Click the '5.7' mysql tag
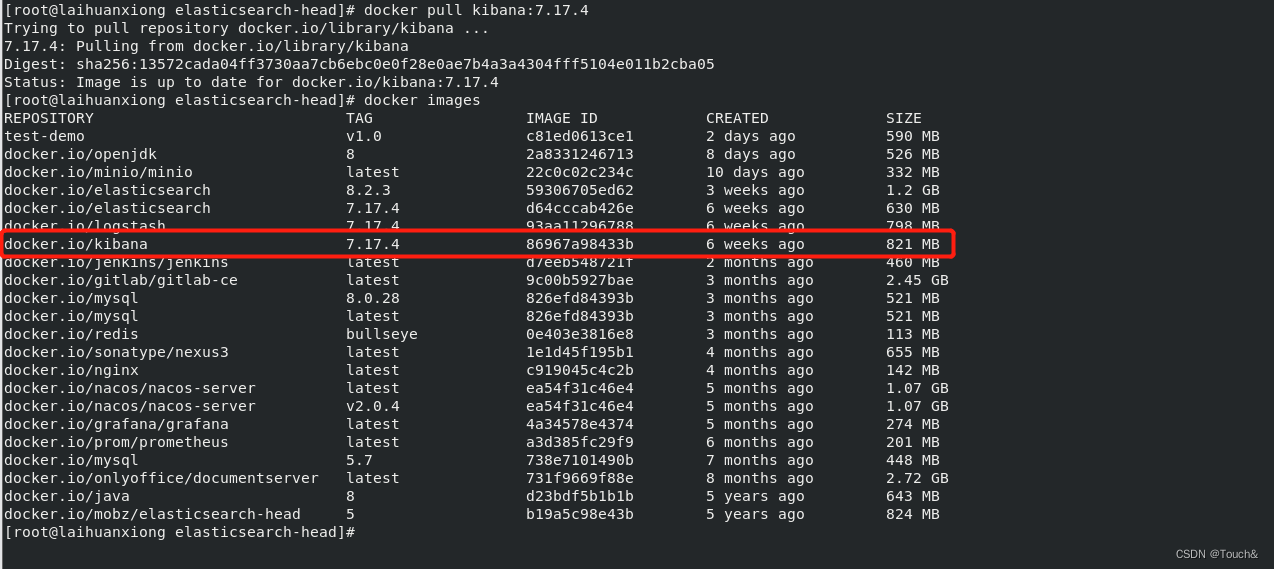The height and width of the screenshot is (569, 1274). click(x=359, y=460)
